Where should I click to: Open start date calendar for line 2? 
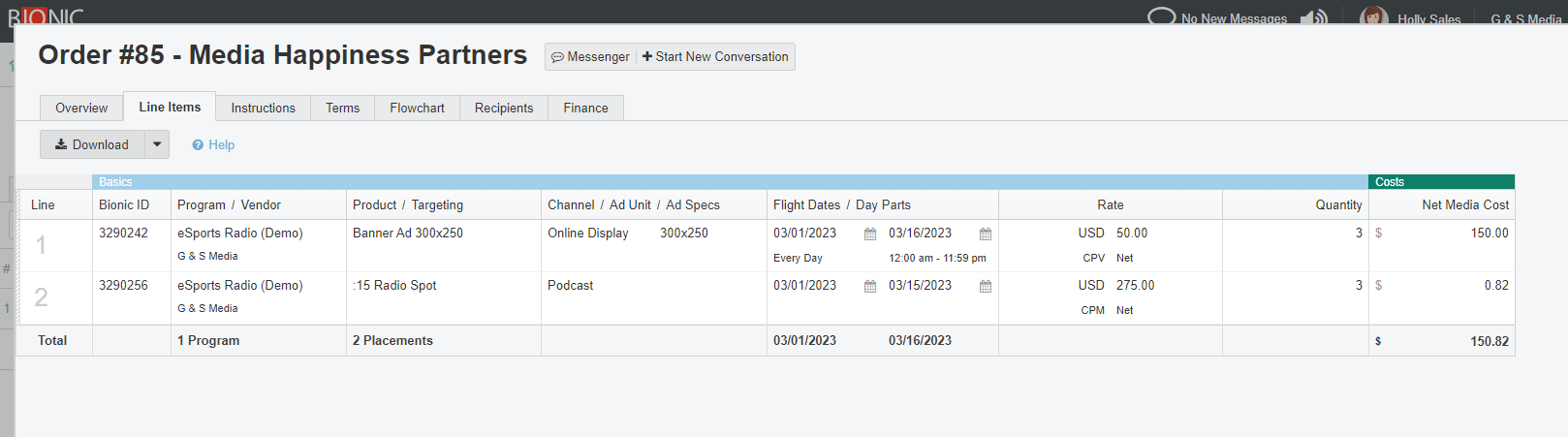pyautogui.click(x=870, y=287)
